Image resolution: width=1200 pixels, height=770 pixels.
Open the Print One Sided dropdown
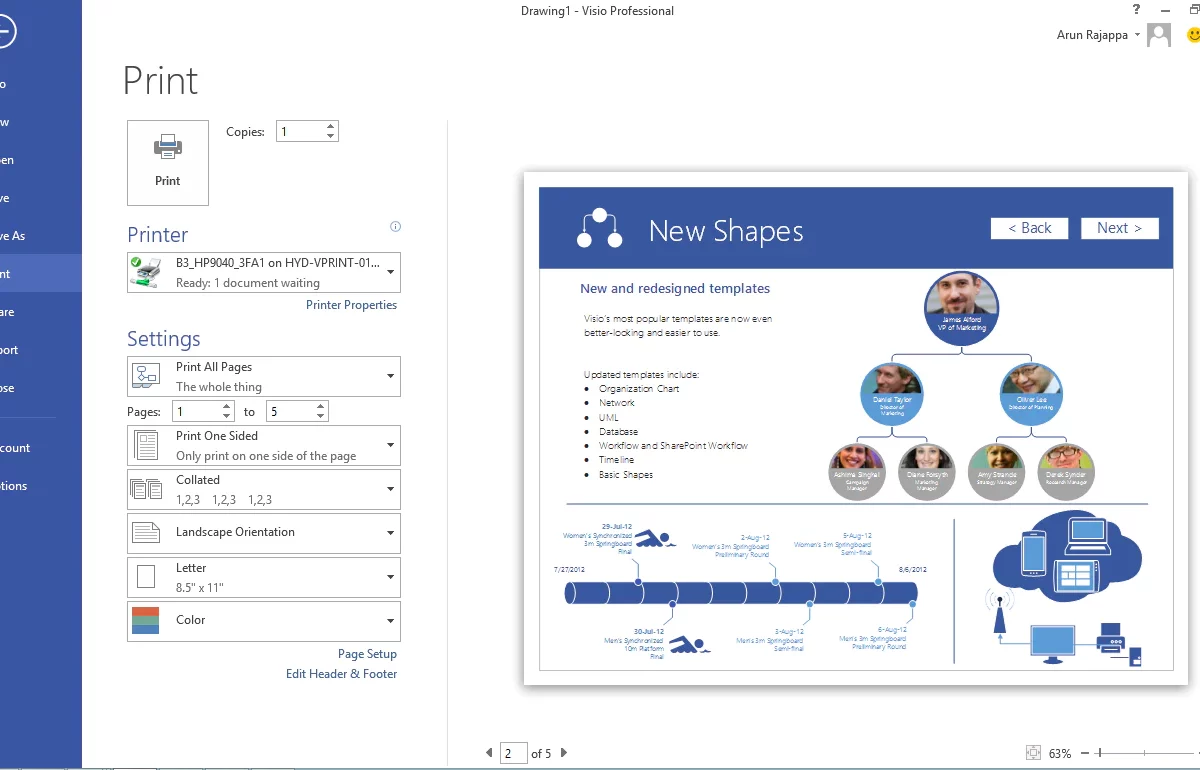click(264, 445)
